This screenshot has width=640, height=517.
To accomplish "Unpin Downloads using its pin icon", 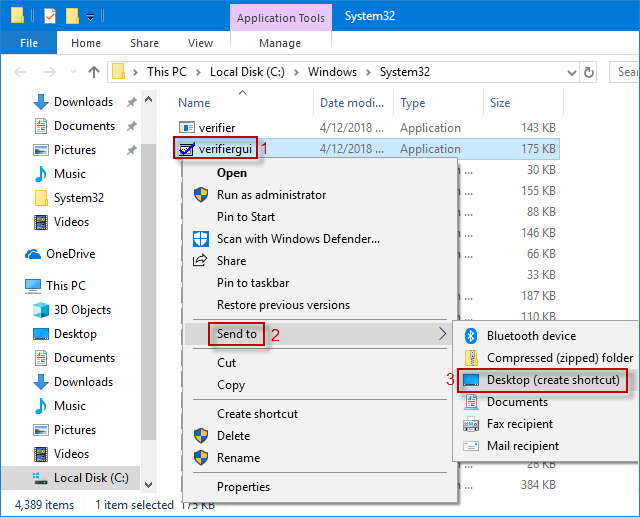I will click(x=131, y=102).
